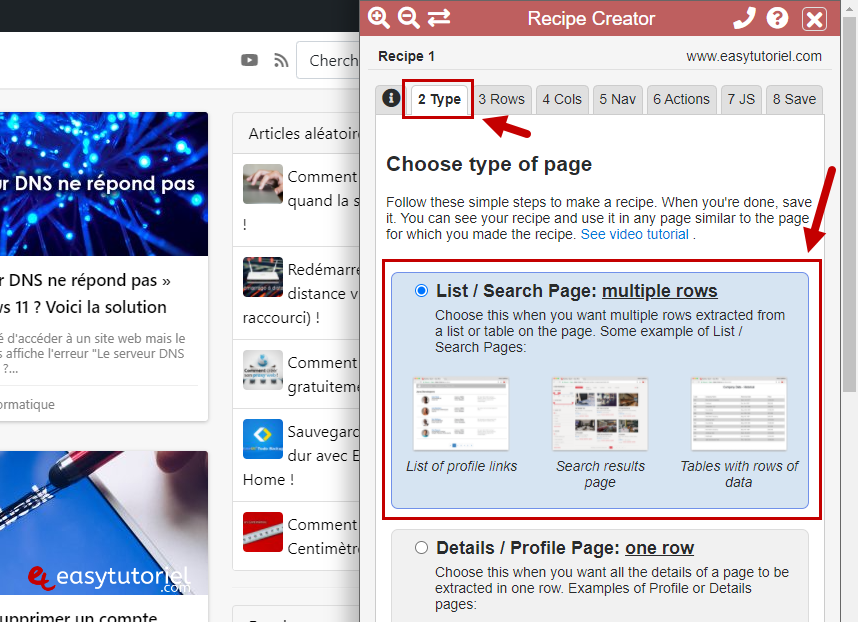The width and height of the screenshot is (858, 622).
Task: Go to the 7 JS tab
Action: tap(741, 100)
